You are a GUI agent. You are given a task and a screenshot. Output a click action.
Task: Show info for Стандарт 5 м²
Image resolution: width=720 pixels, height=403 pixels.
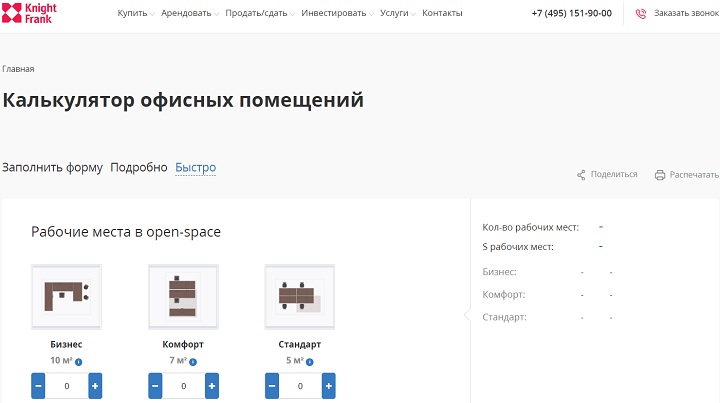click(309, 362)
